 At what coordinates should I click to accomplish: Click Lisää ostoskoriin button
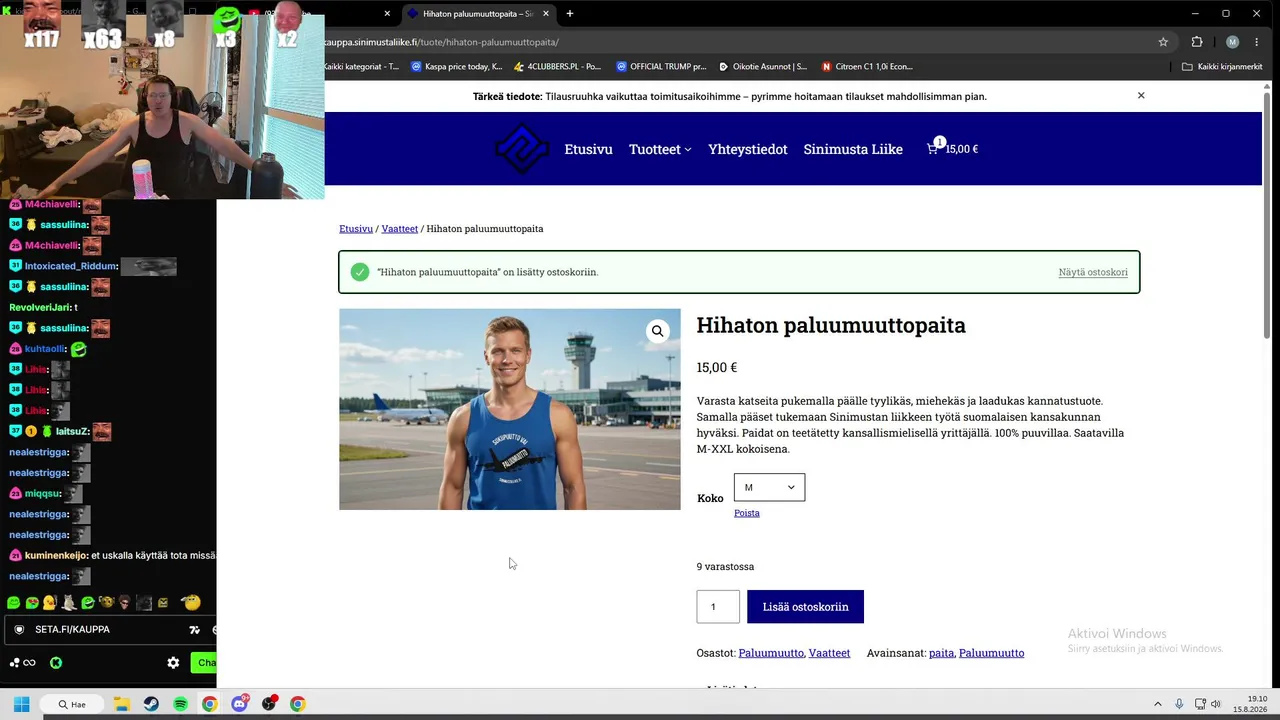805,607
